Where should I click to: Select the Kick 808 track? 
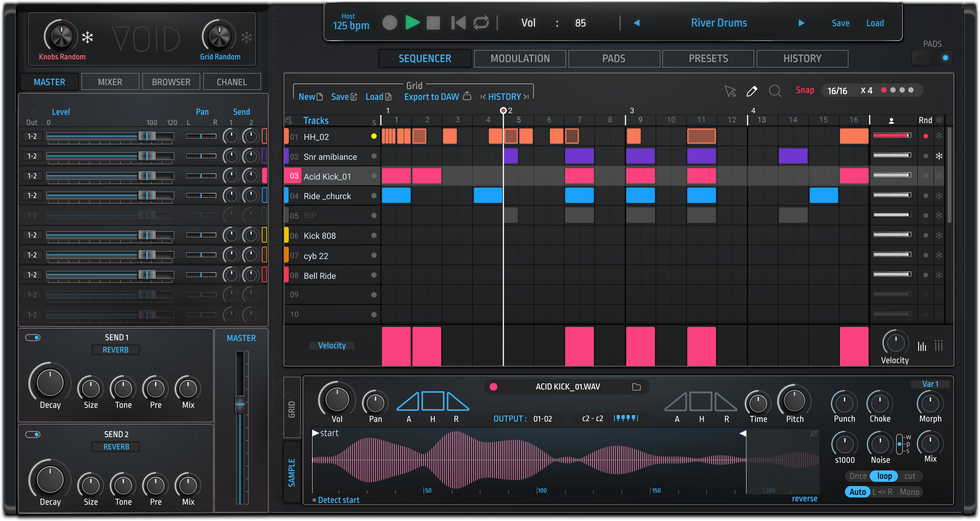pos(320,236)
